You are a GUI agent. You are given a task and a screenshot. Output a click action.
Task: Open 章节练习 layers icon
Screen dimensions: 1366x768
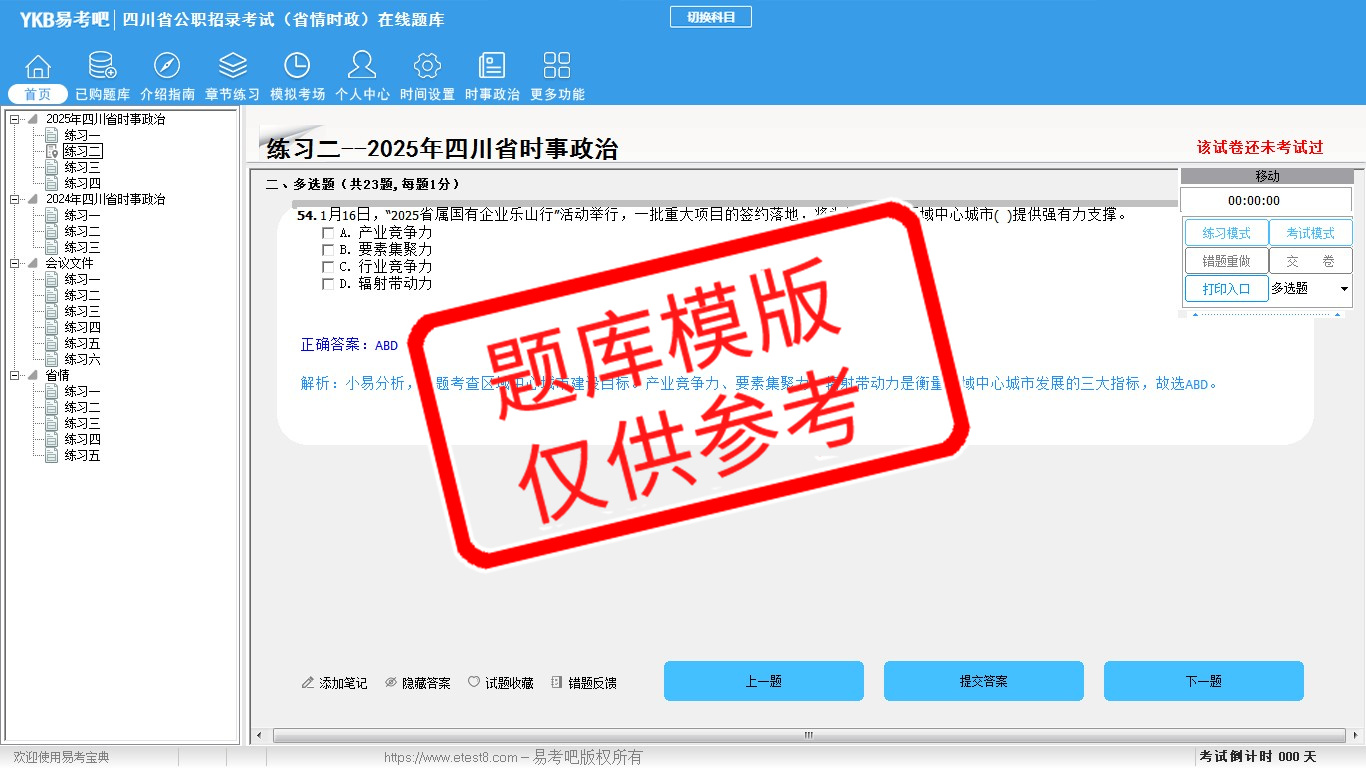coord(232,67)
